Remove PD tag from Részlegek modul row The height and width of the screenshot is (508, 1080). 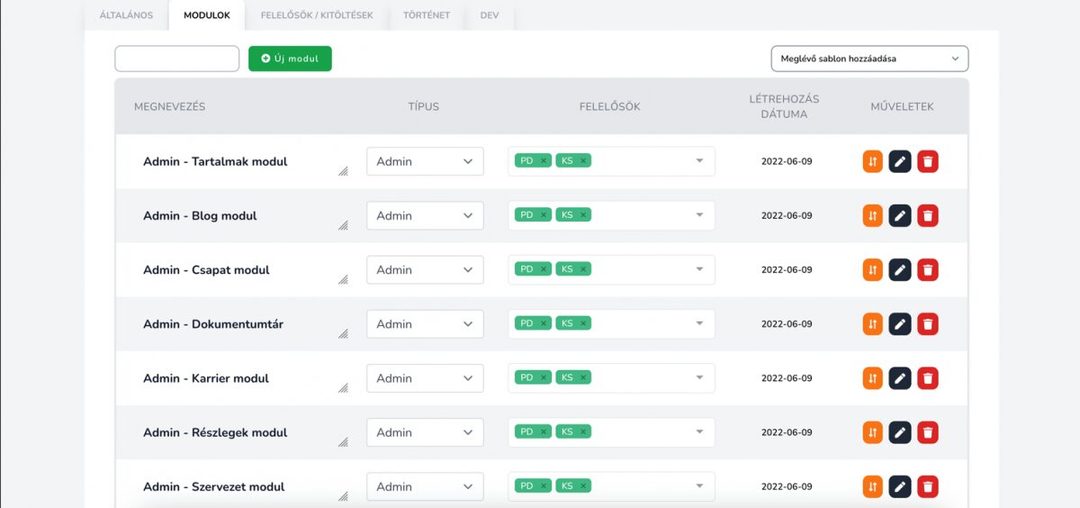coord(543,432)
